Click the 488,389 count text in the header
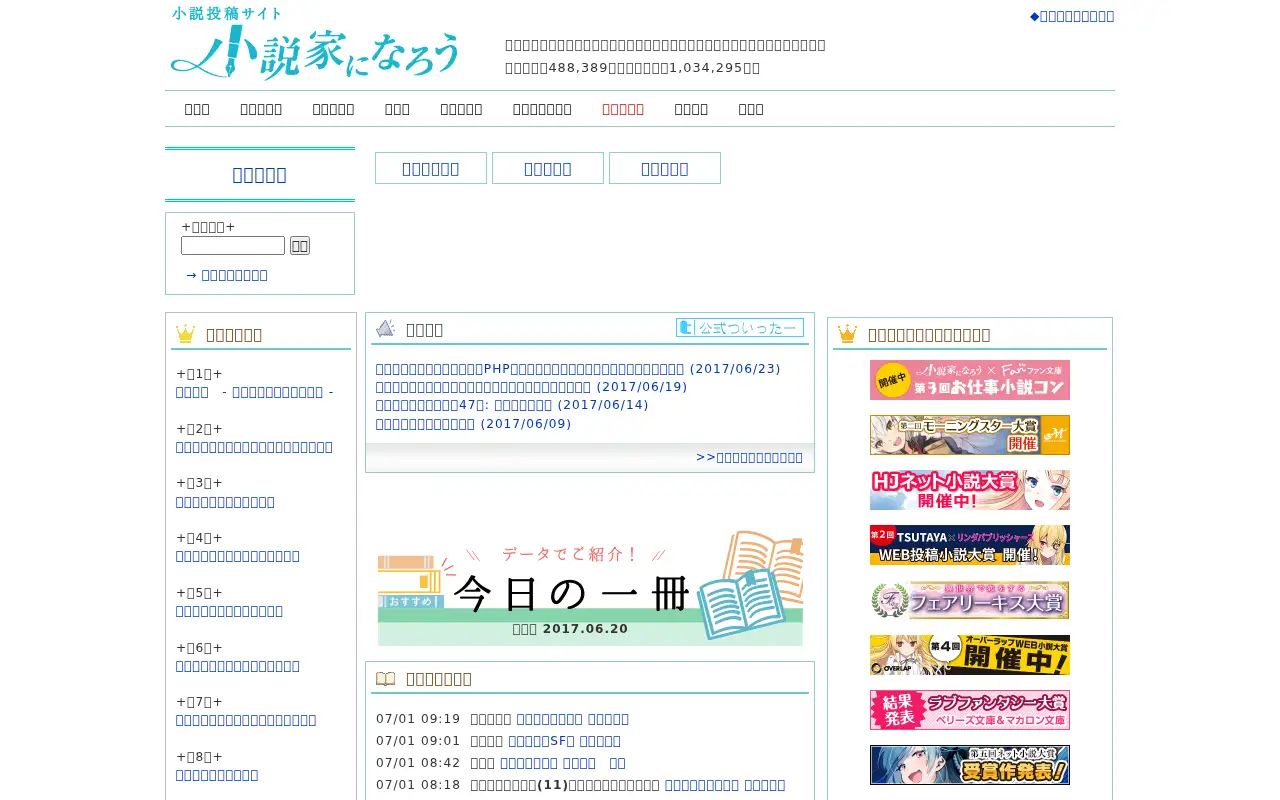The height and width of the screenshot is (800, 1280). point(579,68)
